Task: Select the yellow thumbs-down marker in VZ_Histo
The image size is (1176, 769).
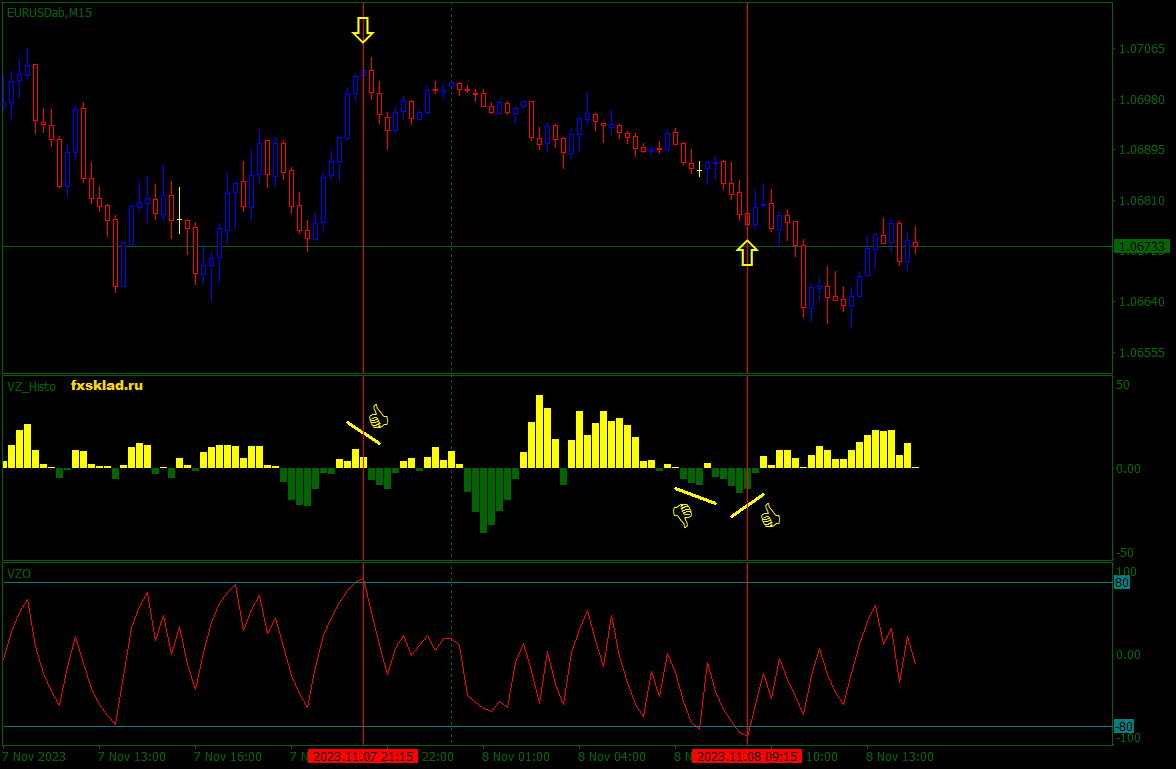Action: [x=682, y=515]
